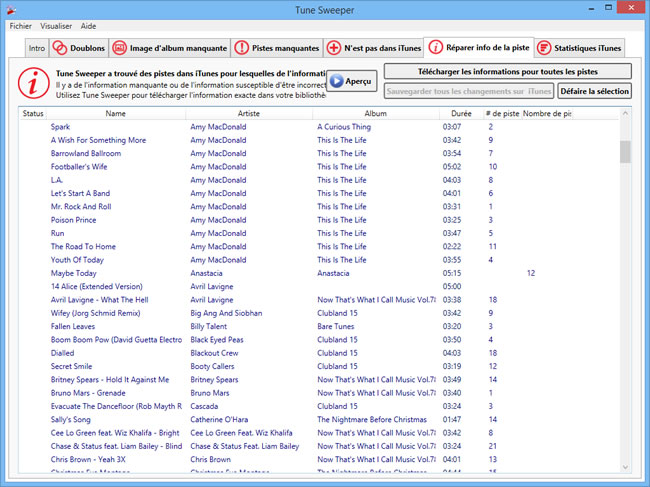Switch to the Intro tab
Viewport: 650px width, 487px height.
(37, 48)
